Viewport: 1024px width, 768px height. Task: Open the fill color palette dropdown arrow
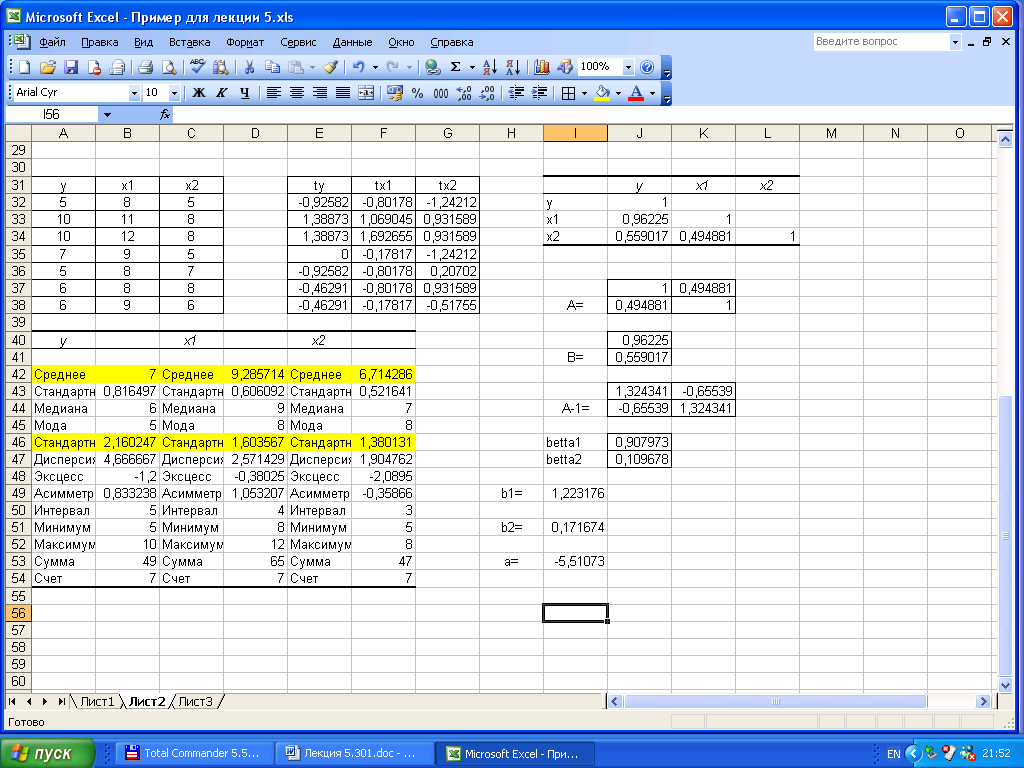tap(618, 93)
